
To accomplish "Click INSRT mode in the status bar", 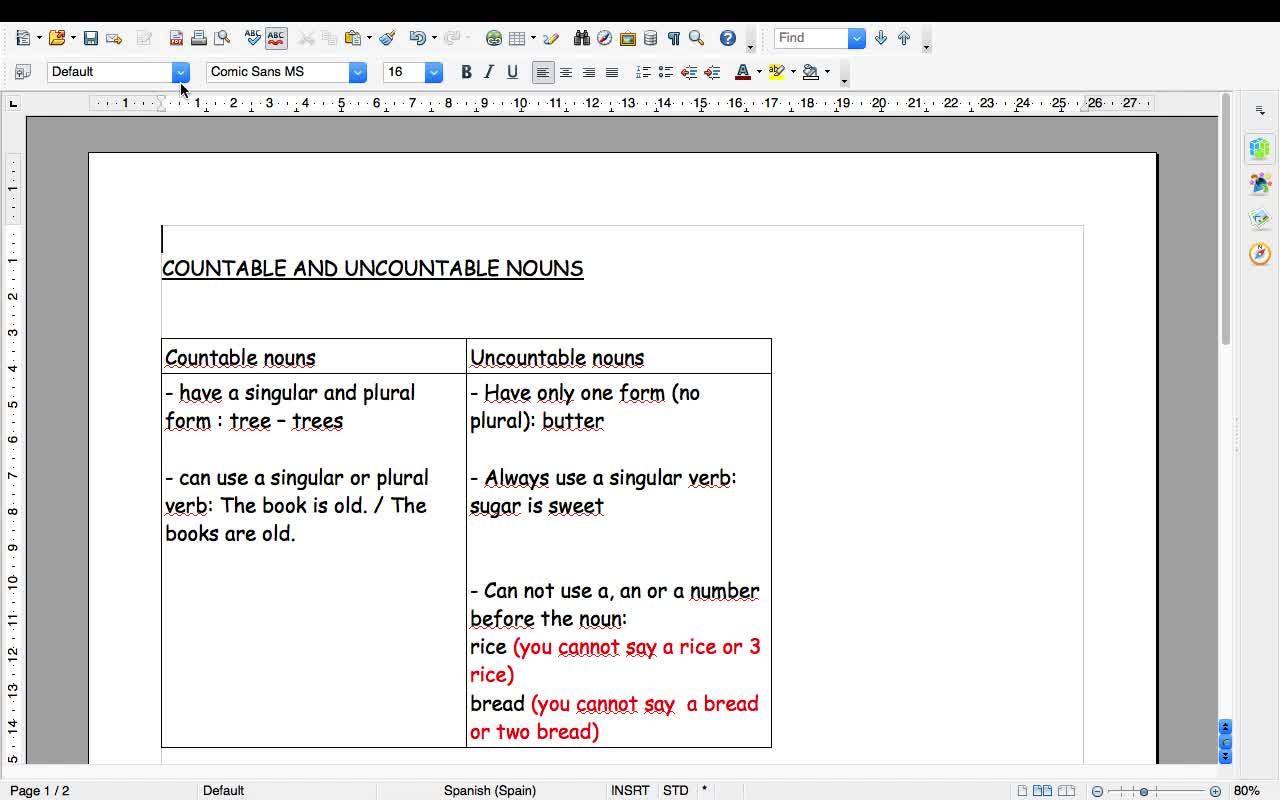I will 630,790.
